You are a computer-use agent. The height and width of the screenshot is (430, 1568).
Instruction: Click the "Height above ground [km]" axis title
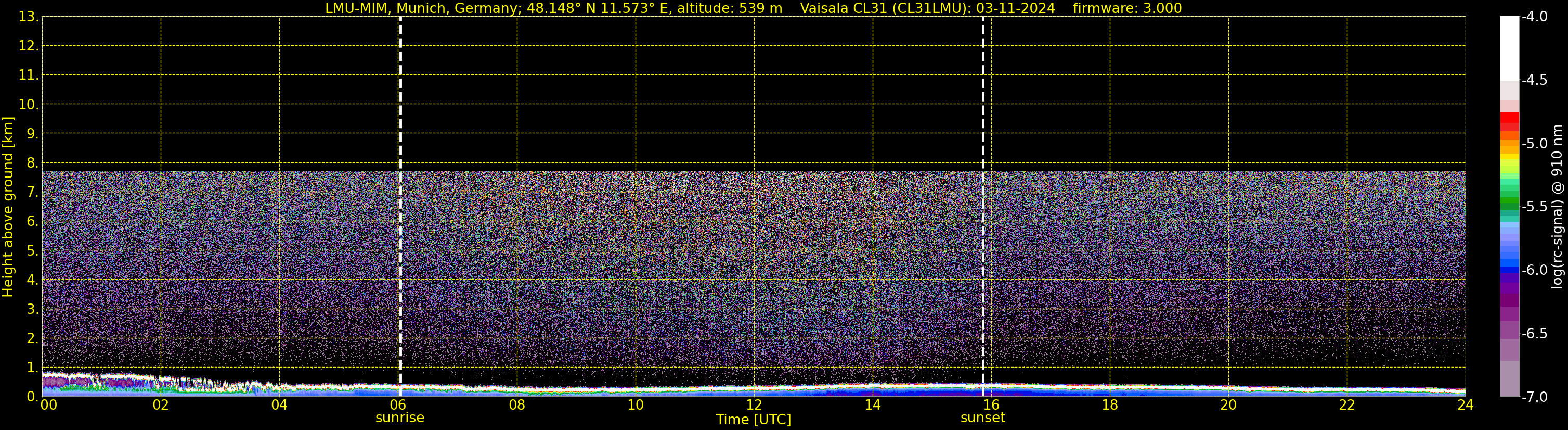coord(8,207)
